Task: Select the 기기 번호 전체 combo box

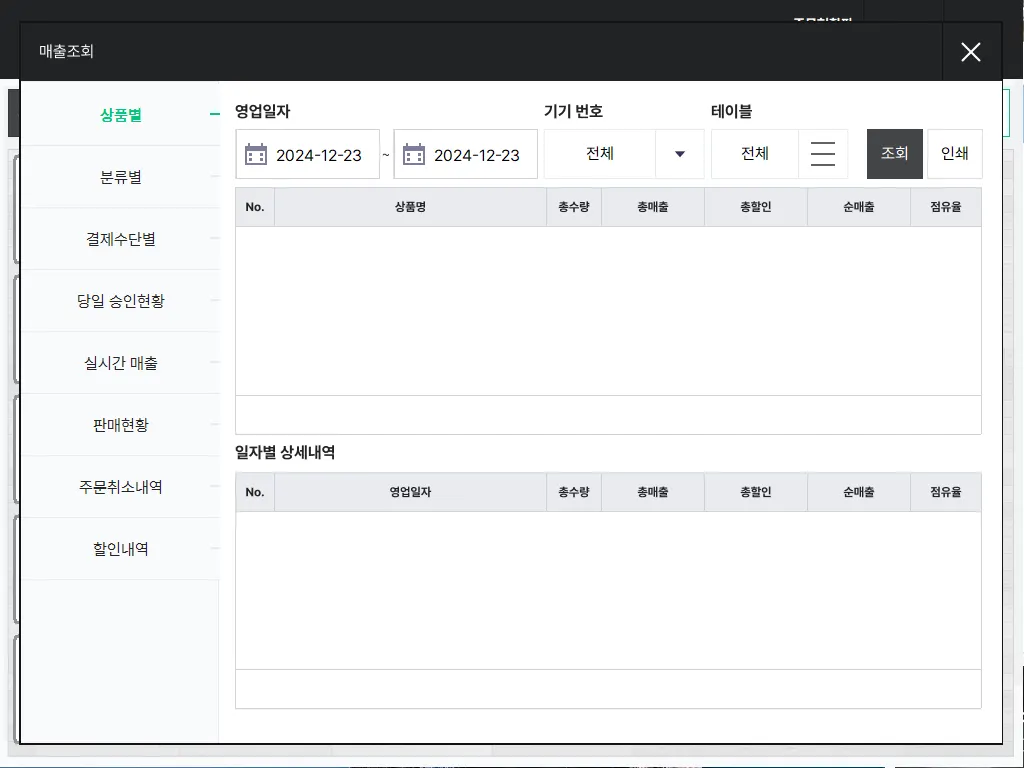Action: tap(624, 154)
